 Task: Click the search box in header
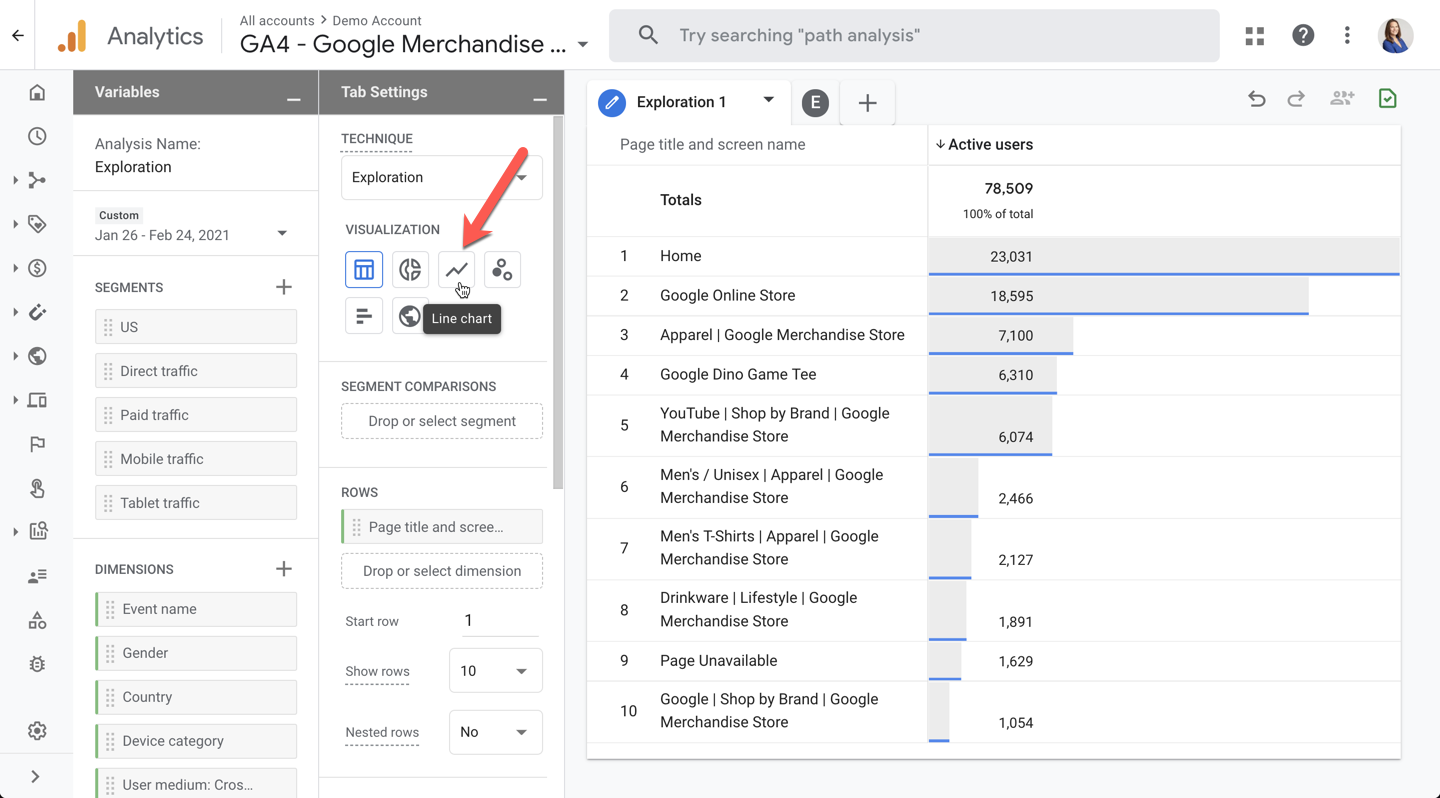point(914,36)
